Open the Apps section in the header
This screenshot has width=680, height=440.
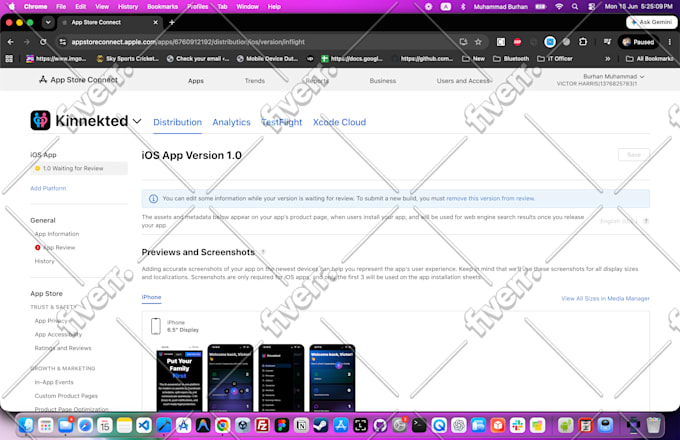click(196, 81)
